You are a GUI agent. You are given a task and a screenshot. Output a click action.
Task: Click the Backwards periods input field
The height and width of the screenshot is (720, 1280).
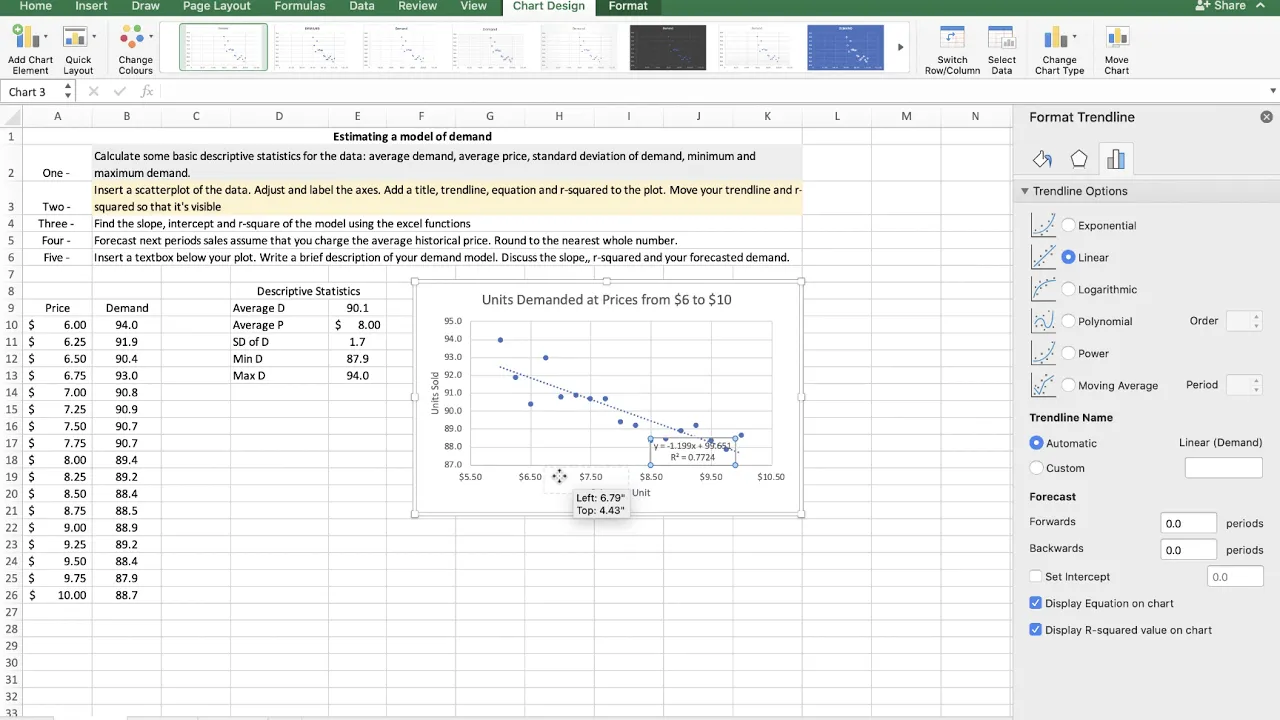[1189, 550]
